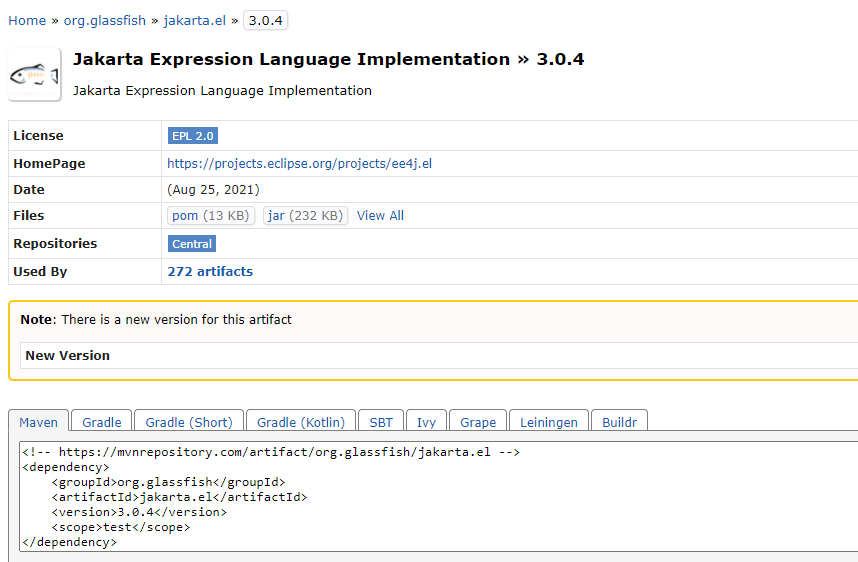Click the GlassFish fish logo icon
Image resolution: width=858 pixels, height=562 pixels.
pyautogui.click(x=35, y=75)
